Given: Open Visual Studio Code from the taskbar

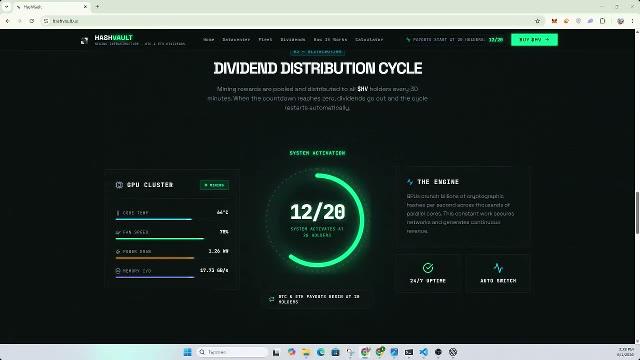Looking at the screenshot, I should coord(423,352).
